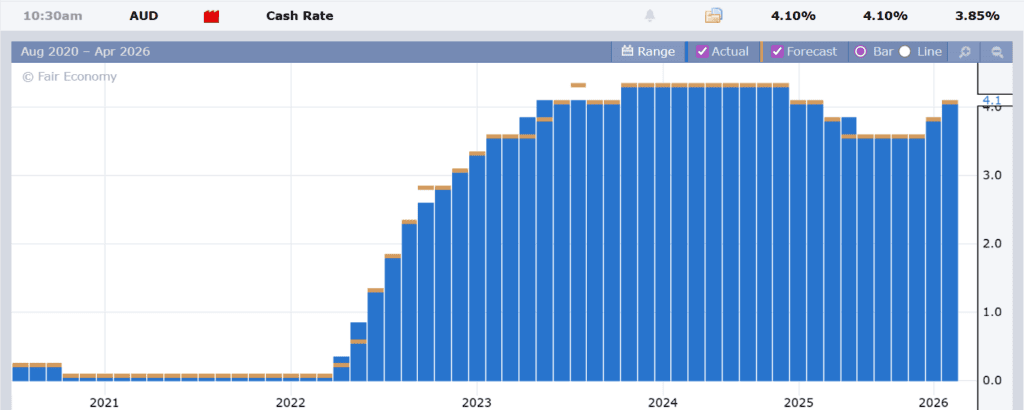The height and width of the screenshot is (410, 1024).
Task: Click the alert bell icon
Action: point(650,16)
